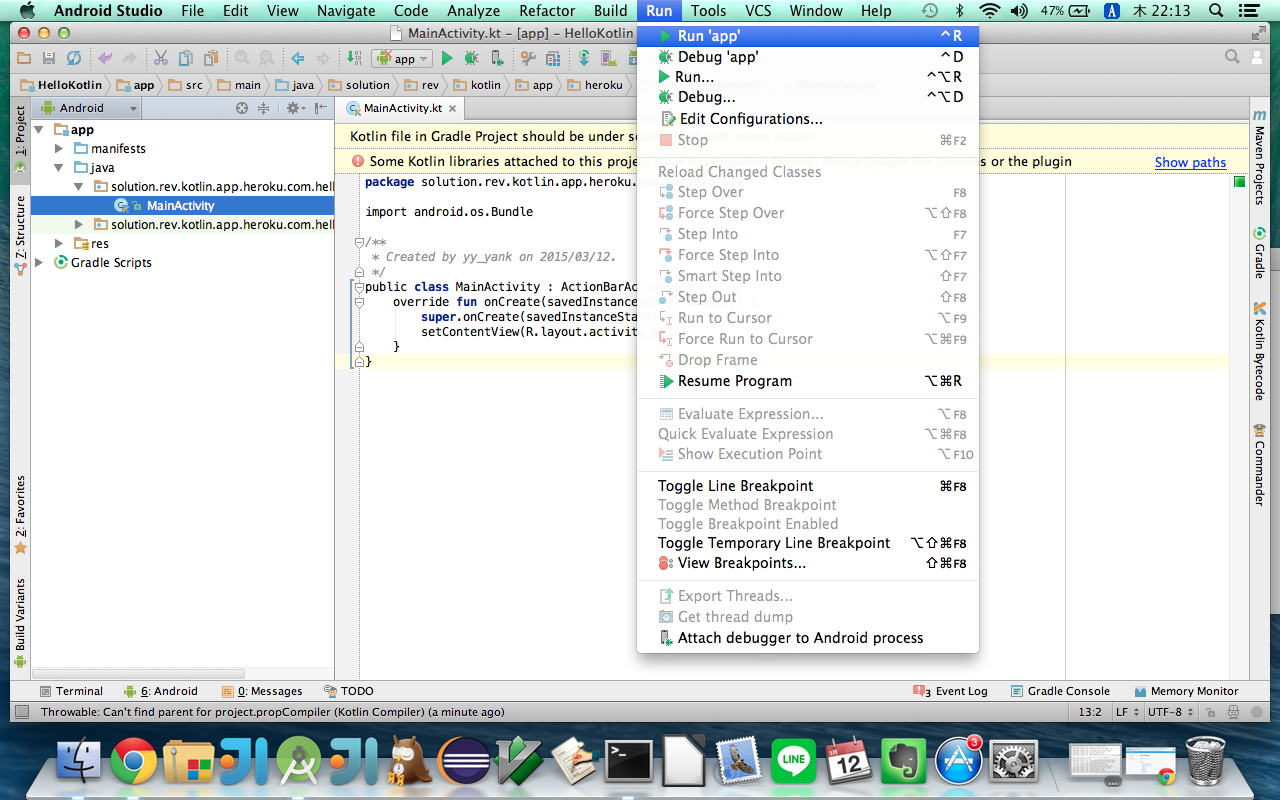Click the Open folder toolbar icon
Image resolution: width=1280 pixels, height=800 pixels.
pyautogui.click(x=23, y=59)
